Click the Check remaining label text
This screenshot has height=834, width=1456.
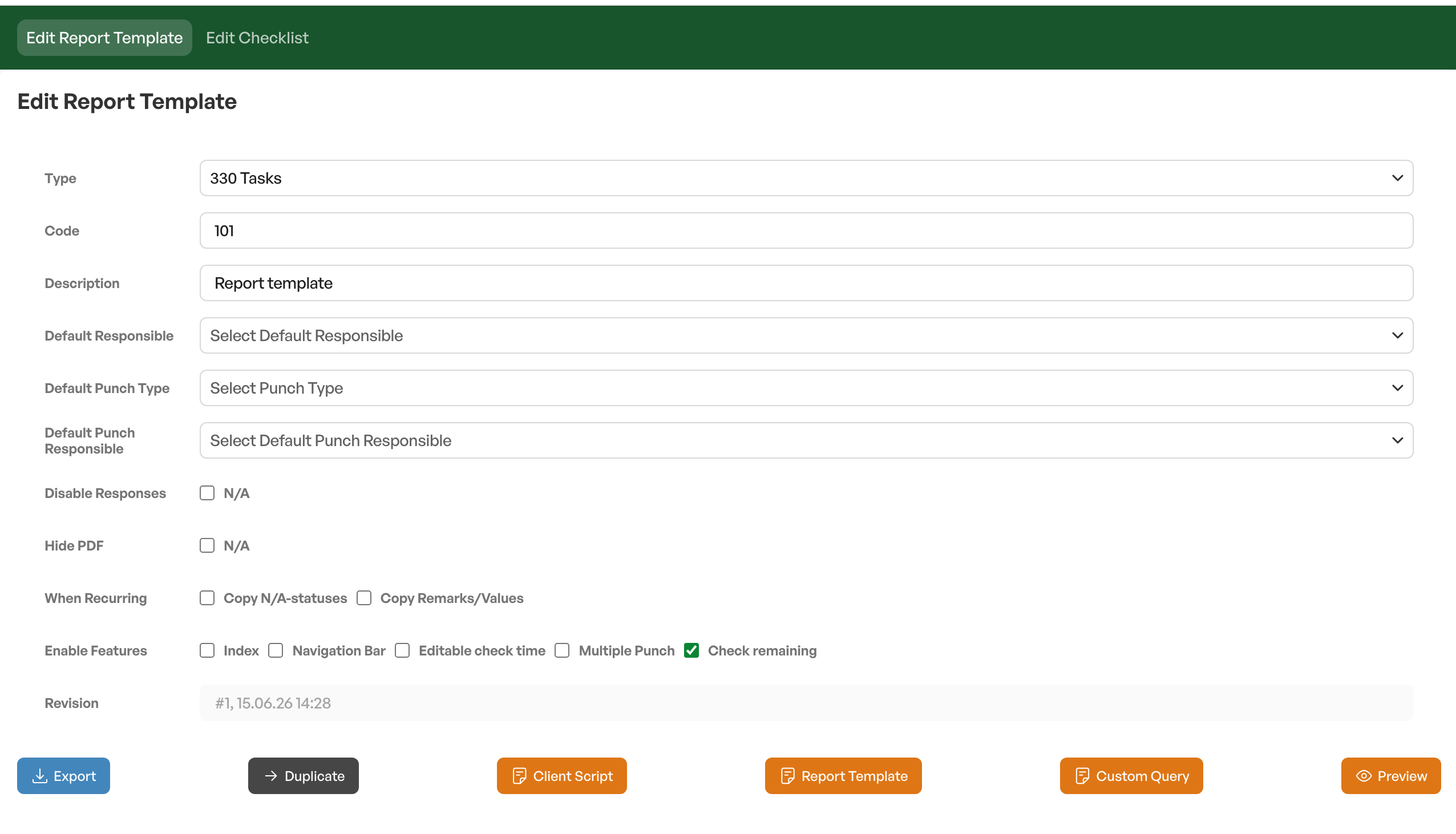762,651
